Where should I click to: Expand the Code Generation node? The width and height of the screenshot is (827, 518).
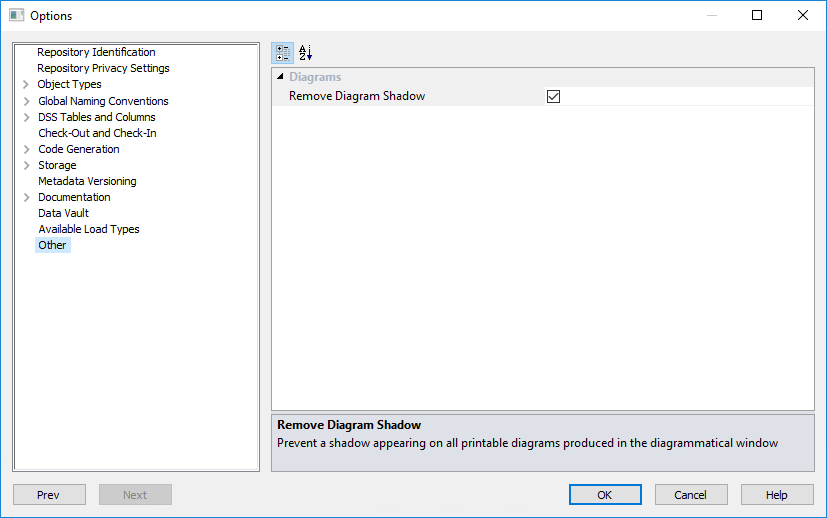click(x=26, y=149)
